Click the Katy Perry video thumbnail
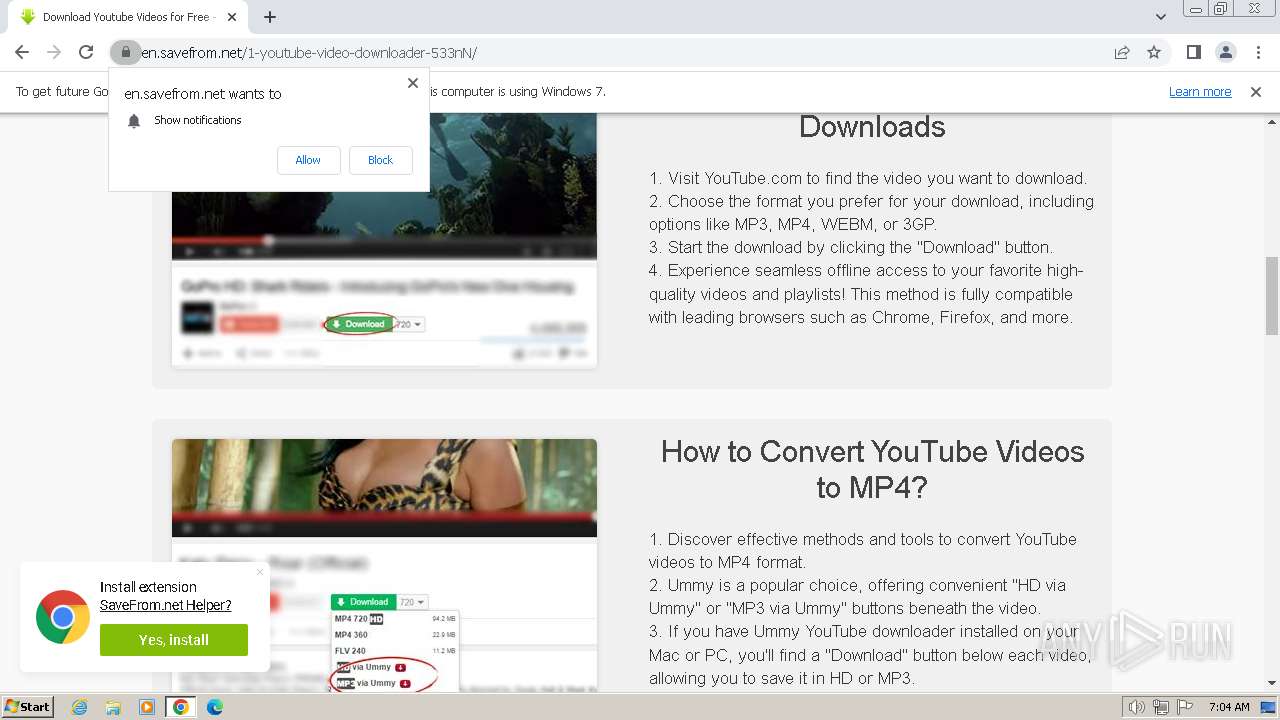The height and width of the screenshot is (720, 1280). (x=384, y=488)
